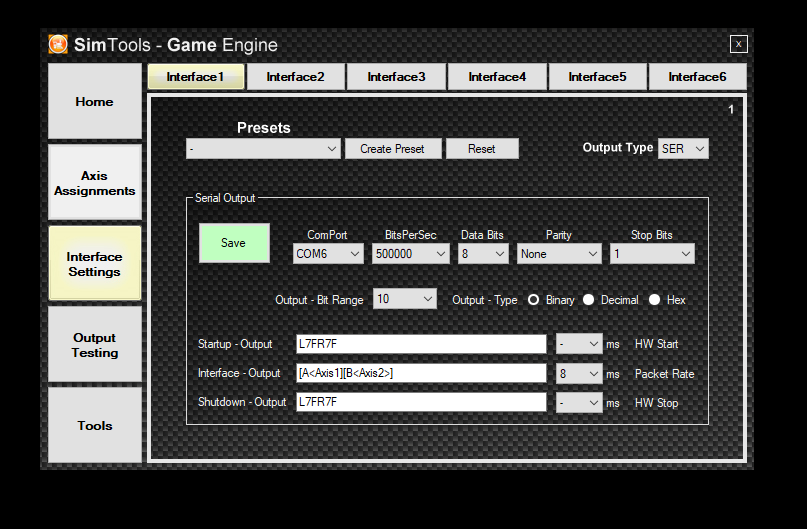Select the Decimal output type
The image size is (807, 529).
coord(589,299)
